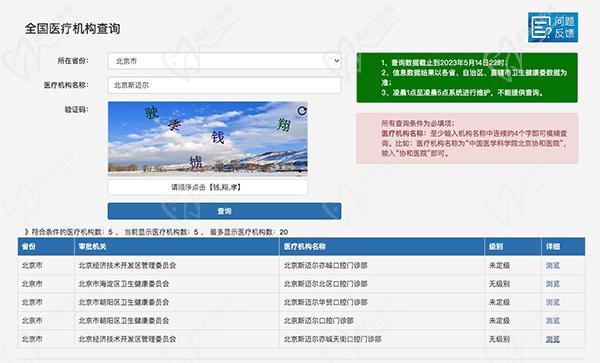Select captcha character 翔
This screenshot has height=363, width=600.
pos(284,125)
